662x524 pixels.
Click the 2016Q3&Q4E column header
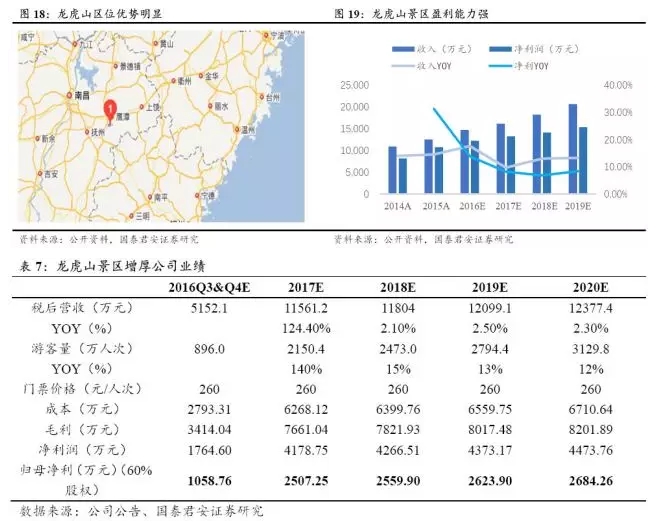209,288
